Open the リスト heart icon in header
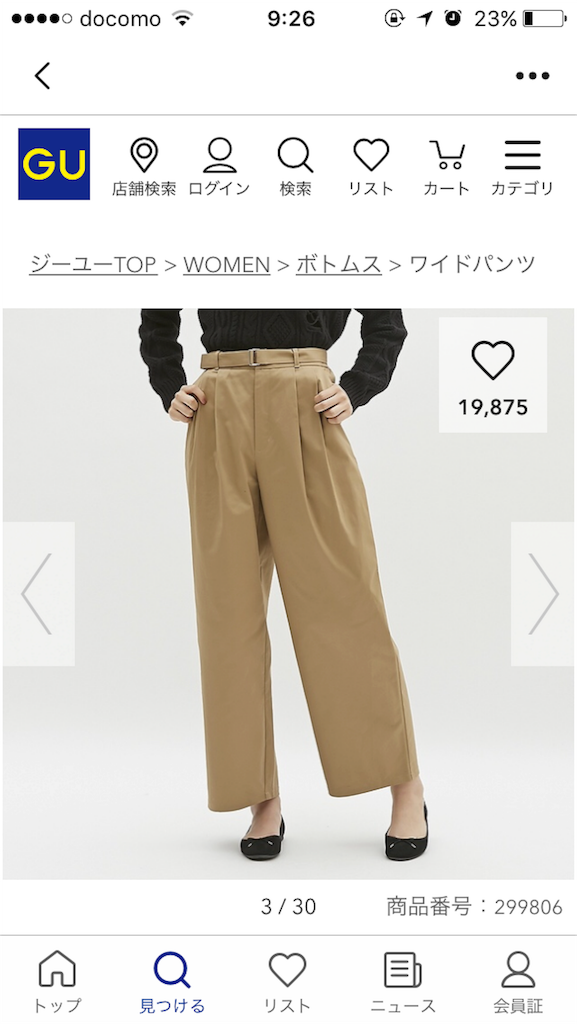 click(371, 168)
